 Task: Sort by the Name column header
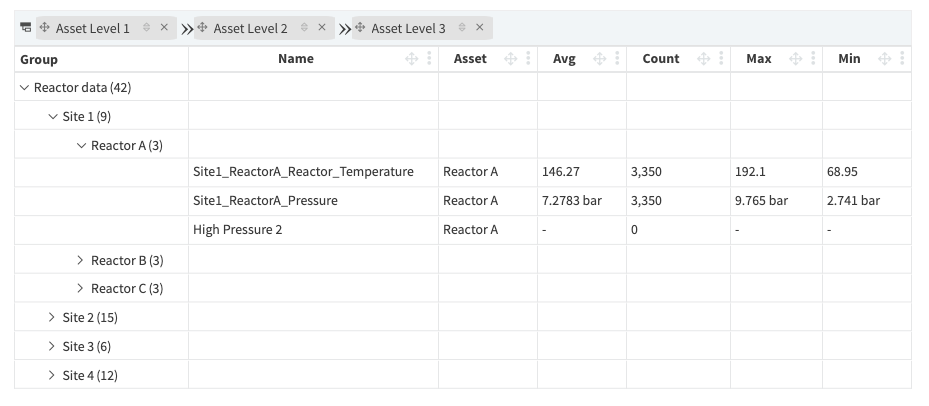296,59
